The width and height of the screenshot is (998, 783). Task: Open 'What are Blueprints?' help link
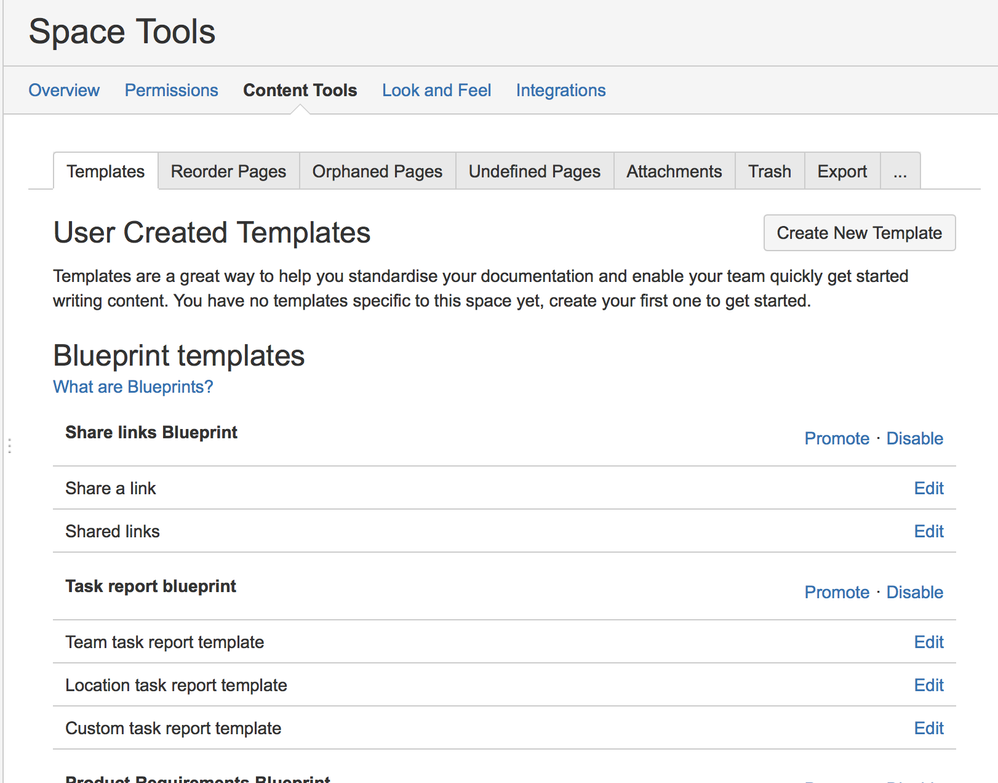133,387
